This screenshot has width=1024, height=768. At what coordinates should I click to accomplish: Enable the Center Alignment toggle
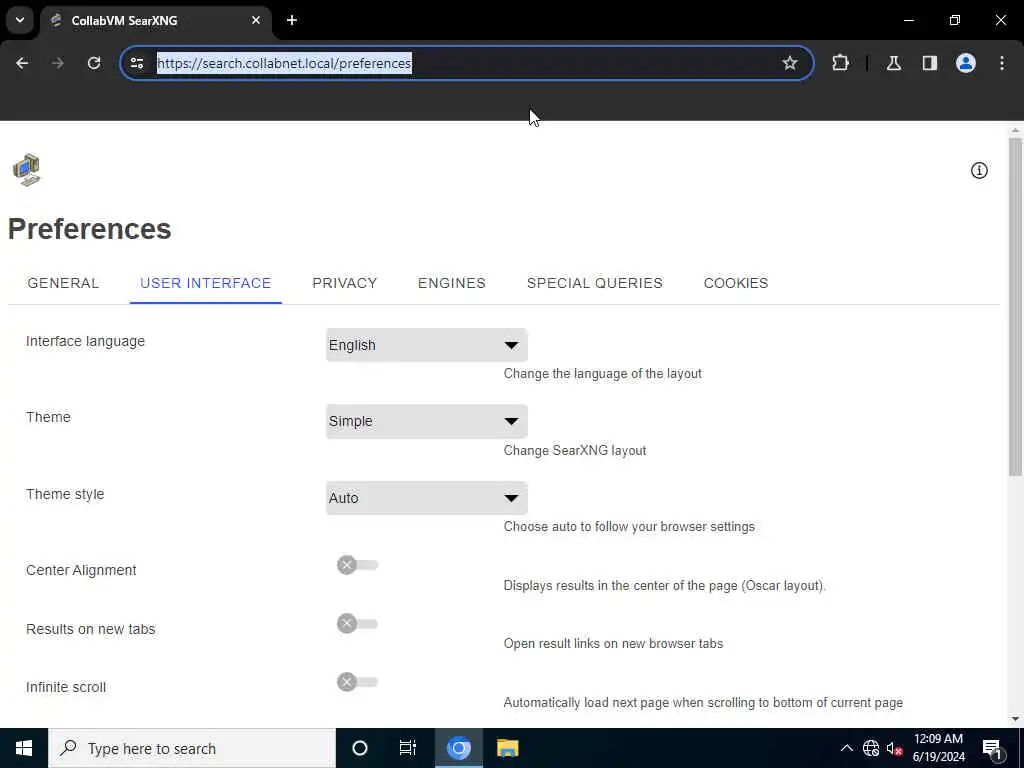pos(357,565)
